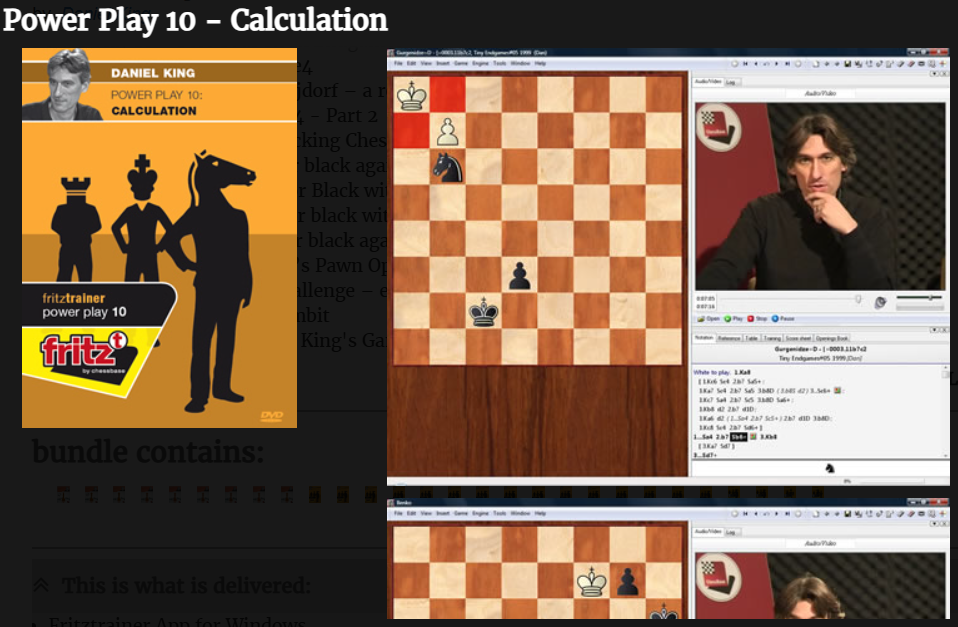Click the red Stop button
Screen dimensions: 958x627
[757, 318]
